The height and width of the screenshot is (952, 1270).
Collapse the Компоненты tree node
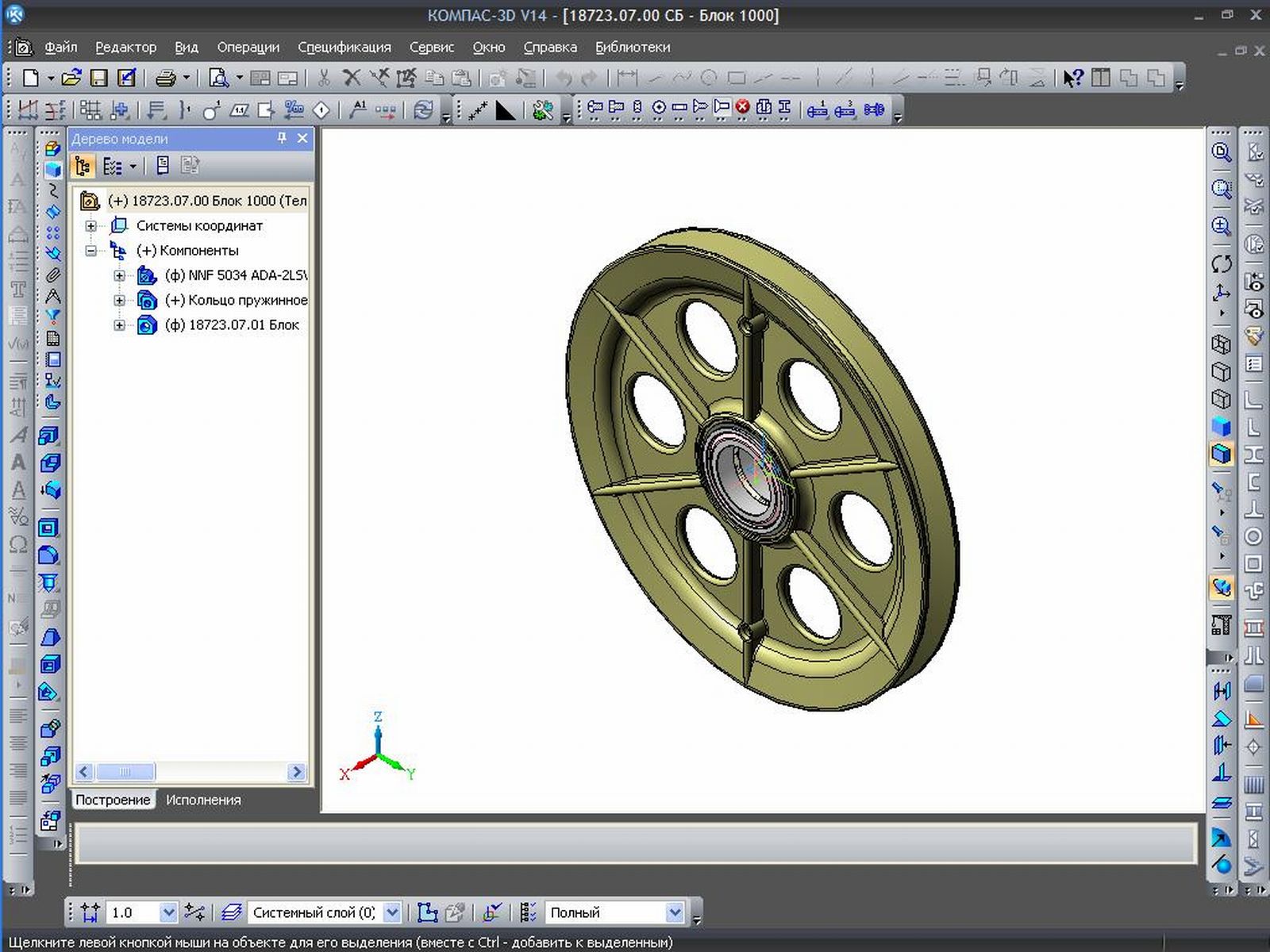click(x=91, y=251)
